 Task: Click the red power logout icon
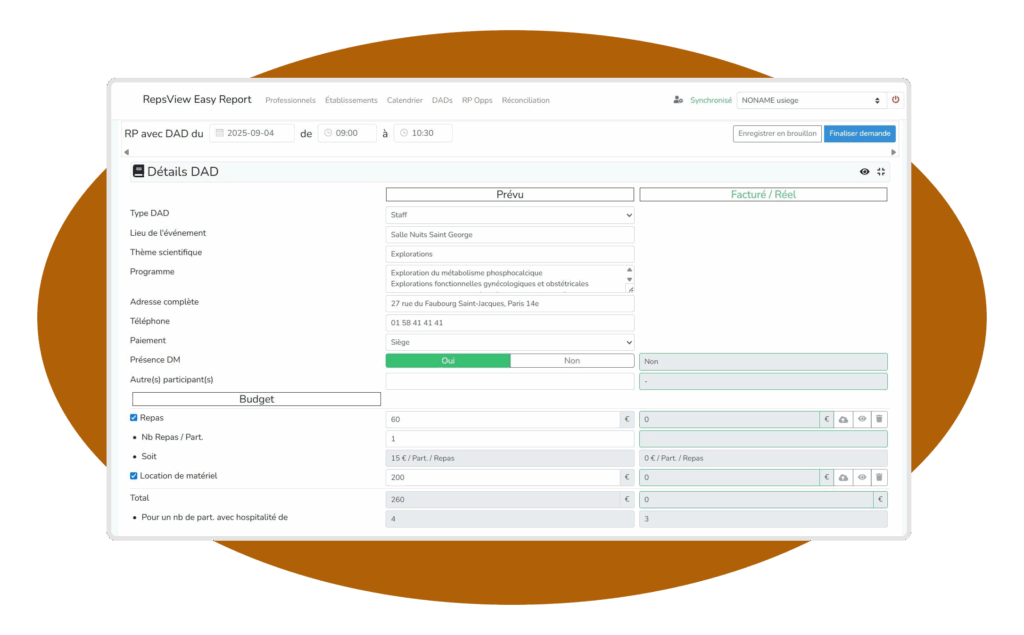tap(895, 100)
